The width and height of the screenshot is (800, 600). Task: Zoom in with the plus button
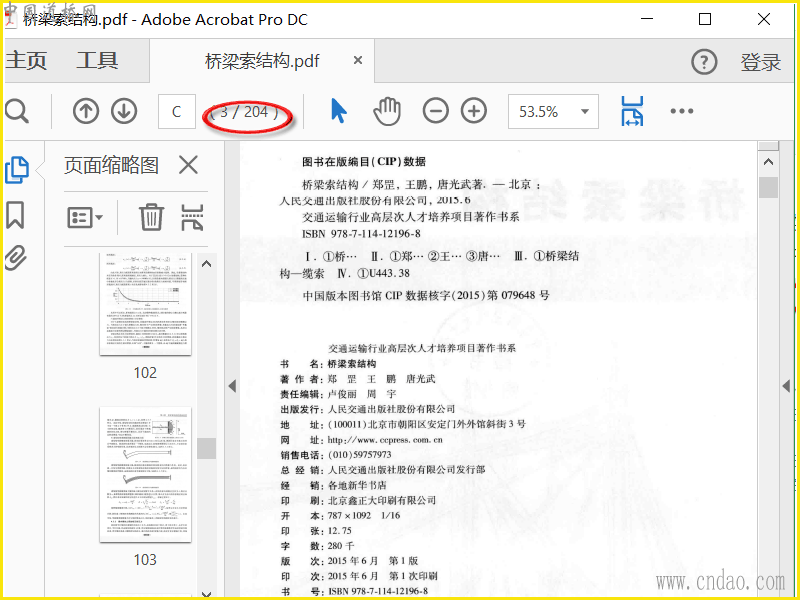click(474, 111)
